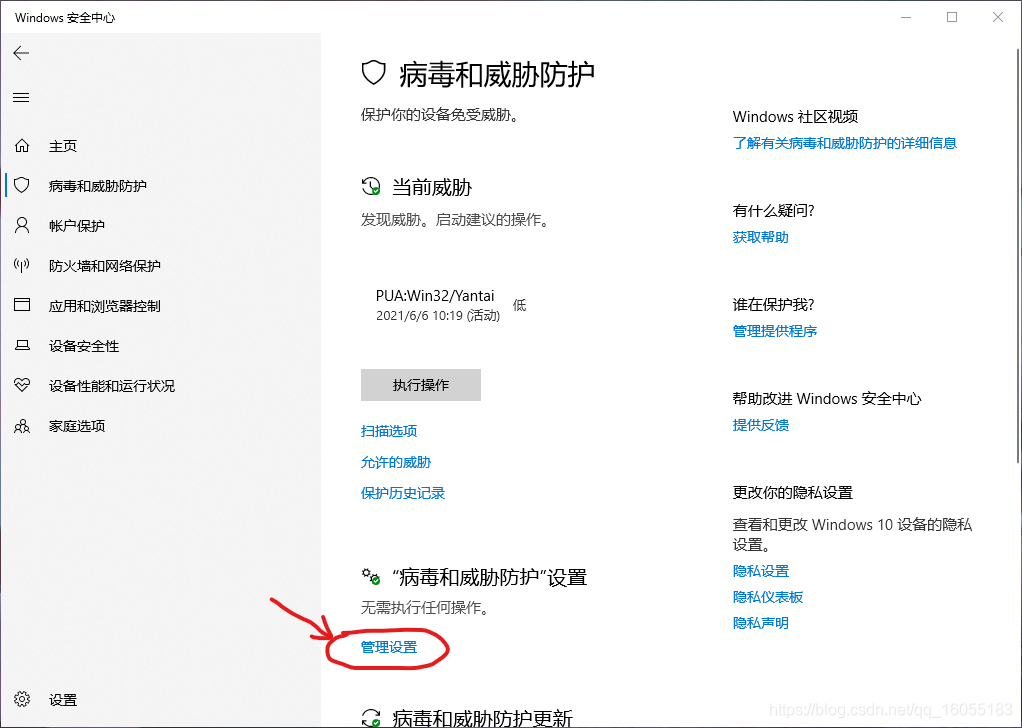The image size is (1022, 728).
Task: Click the 病毒和威胁防护更新 heading
Action: tap(482, 718)
